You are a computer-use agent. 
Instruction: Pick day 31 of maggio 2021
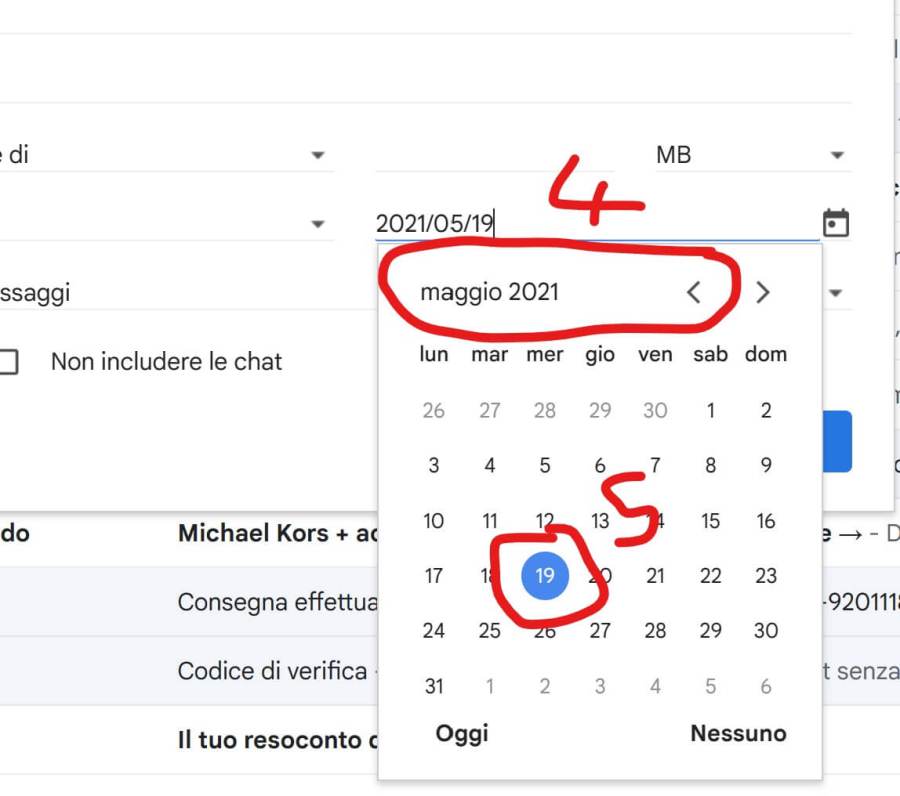click(x=434, y=687)
